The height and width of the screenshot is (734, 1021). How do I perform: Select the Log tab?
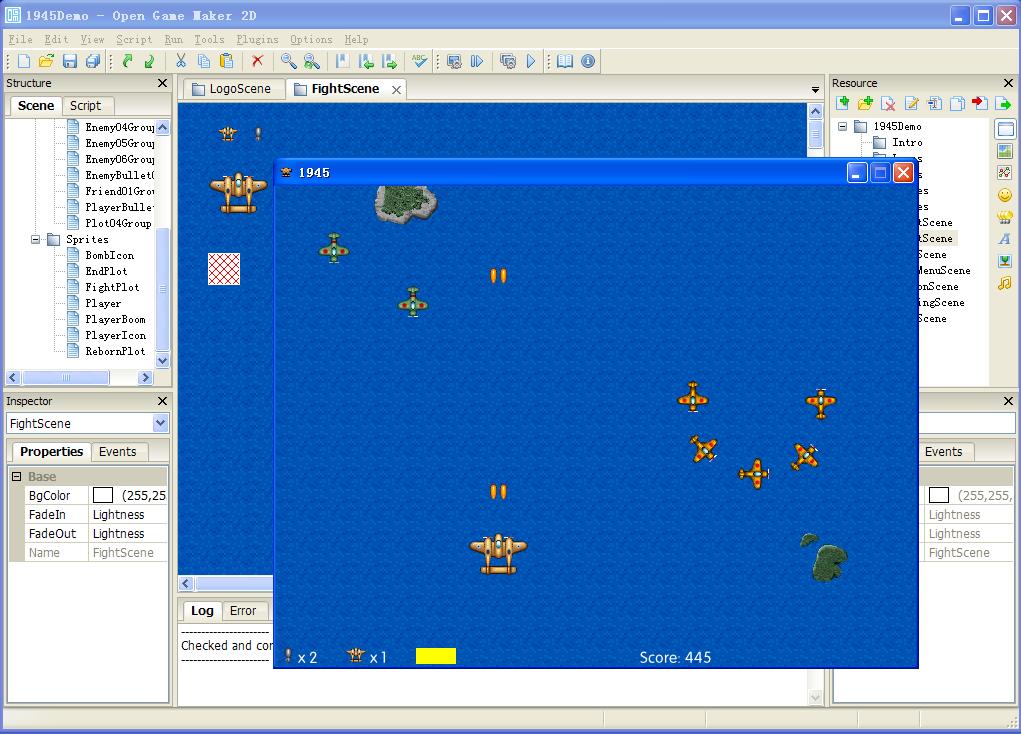point(202,611)
